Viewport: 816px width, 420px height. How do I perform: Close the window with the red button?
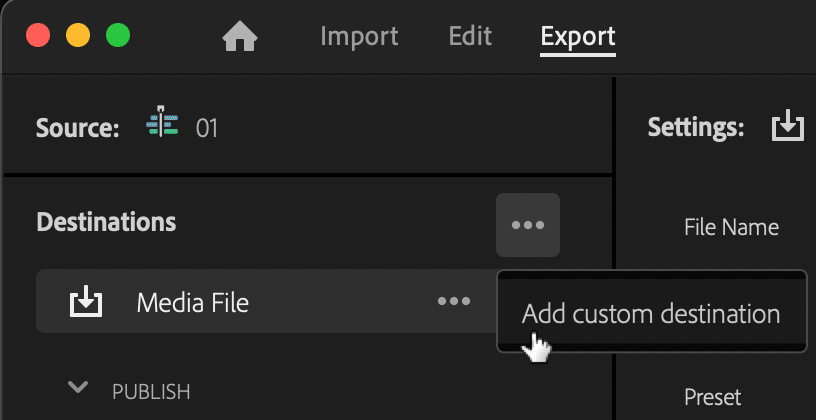38,35
